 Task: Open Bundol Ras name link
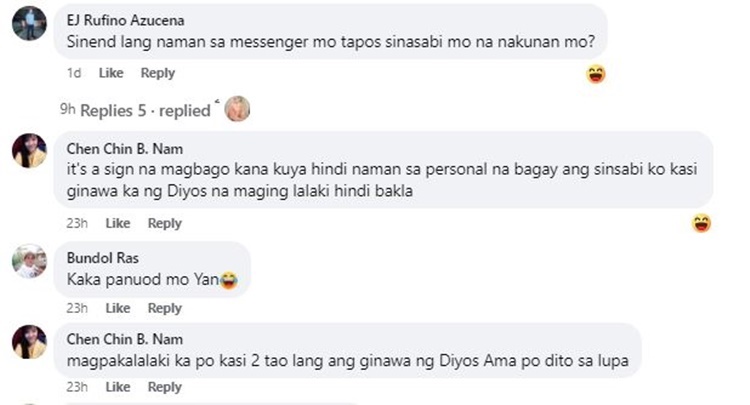pyautogui.click(x=102, y=258)
